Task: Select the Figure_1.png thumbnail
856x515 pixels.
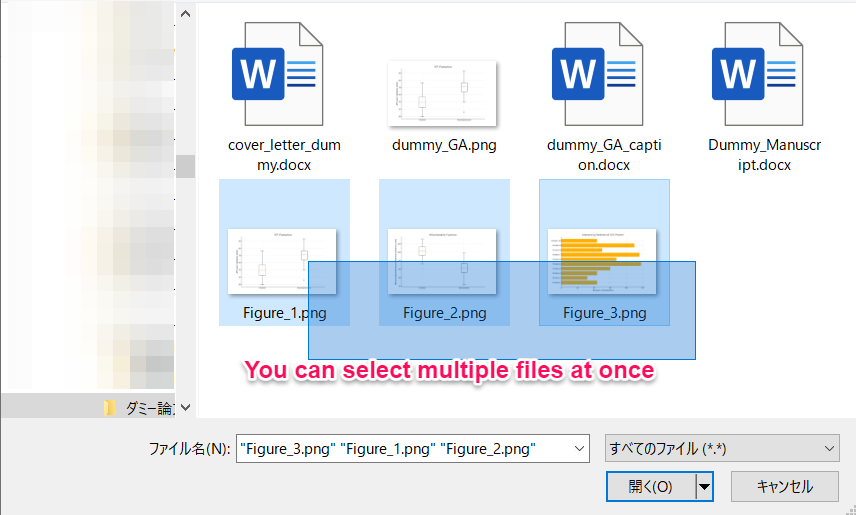Action: [282, 262]
